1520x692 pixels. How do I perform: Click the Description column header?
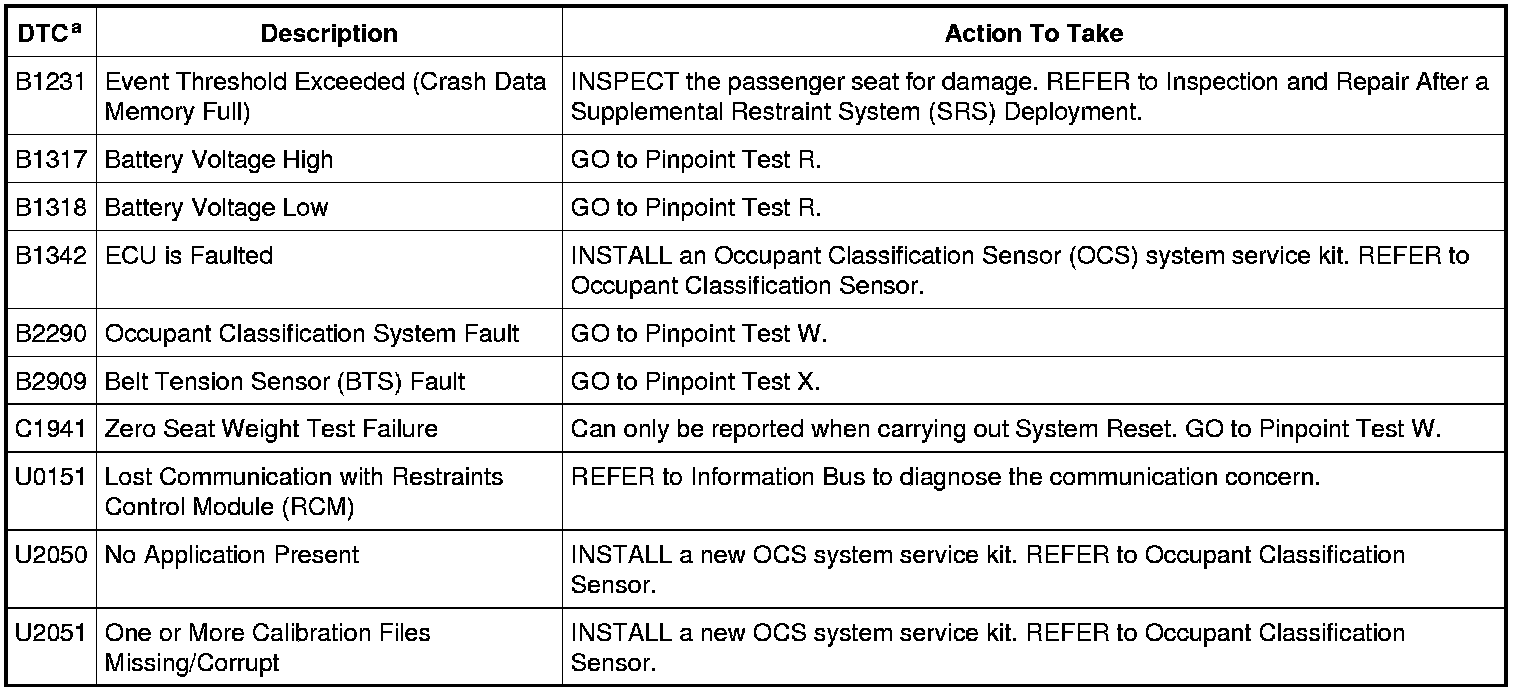[x=329, y=33]
